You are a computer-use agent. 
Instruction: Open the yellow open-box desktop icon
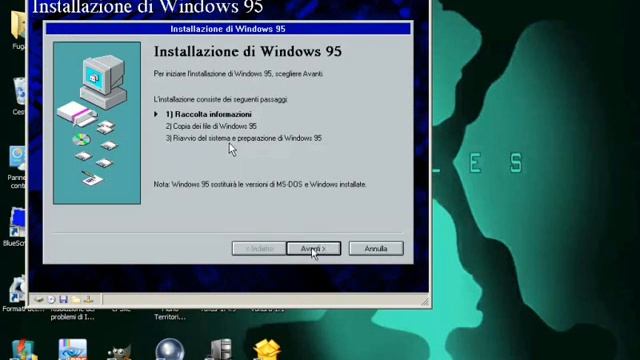pyautogui.click(x=267, y=350)
